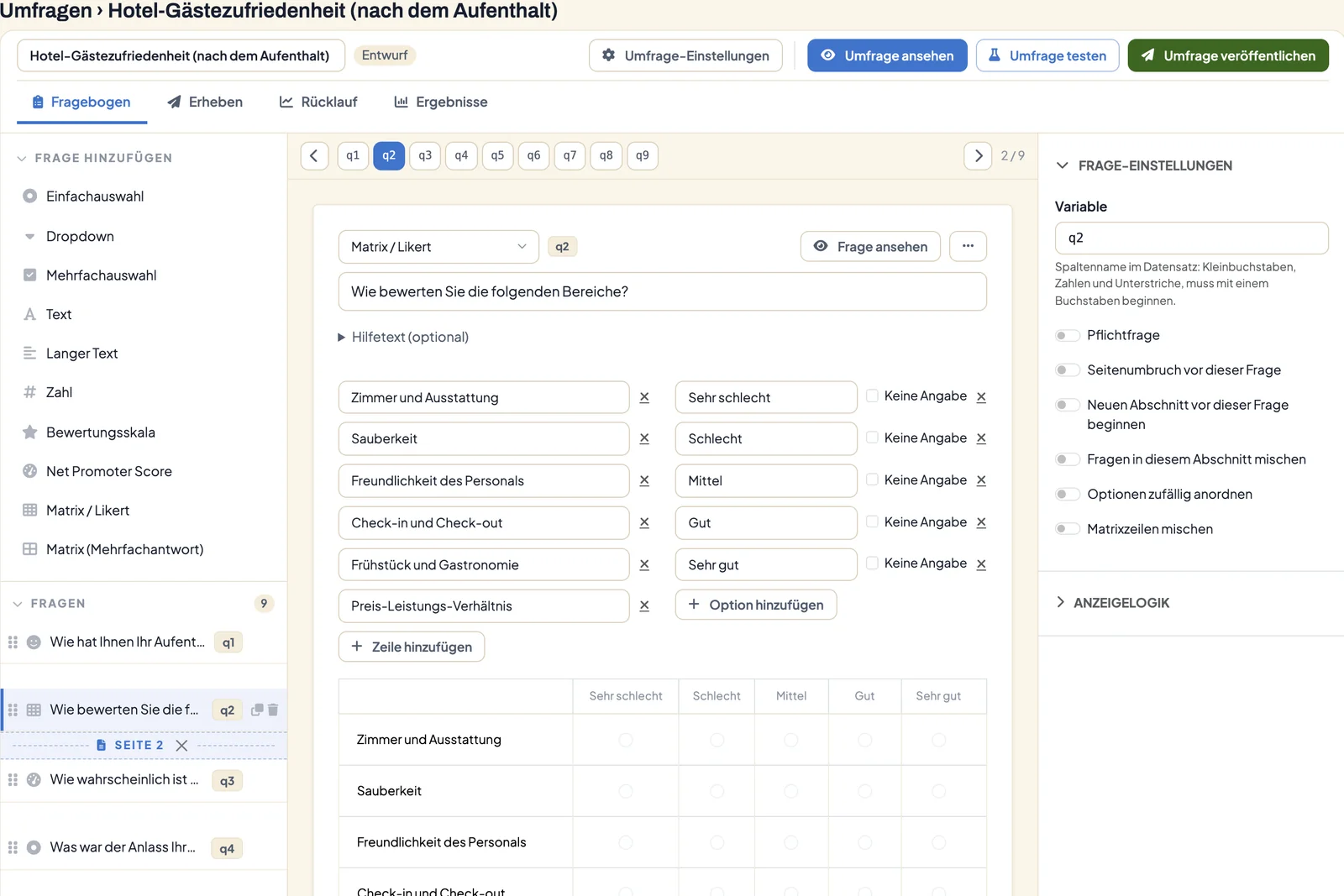Toggle Optionen zufällig anordnen
This screenshot has width=1344, height=896.
[x=1068, y=495]
